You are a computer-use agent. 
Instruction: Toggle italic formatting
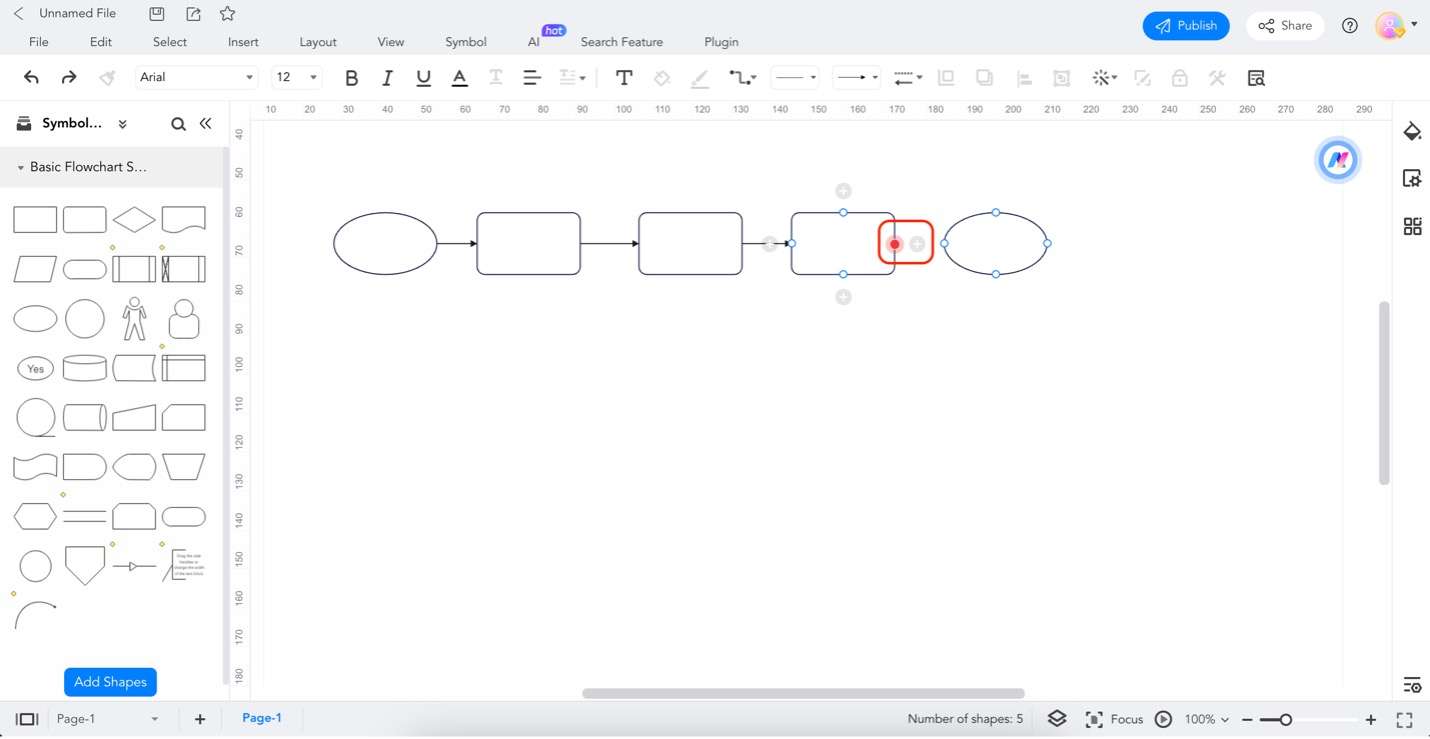(x=387, y=77)
